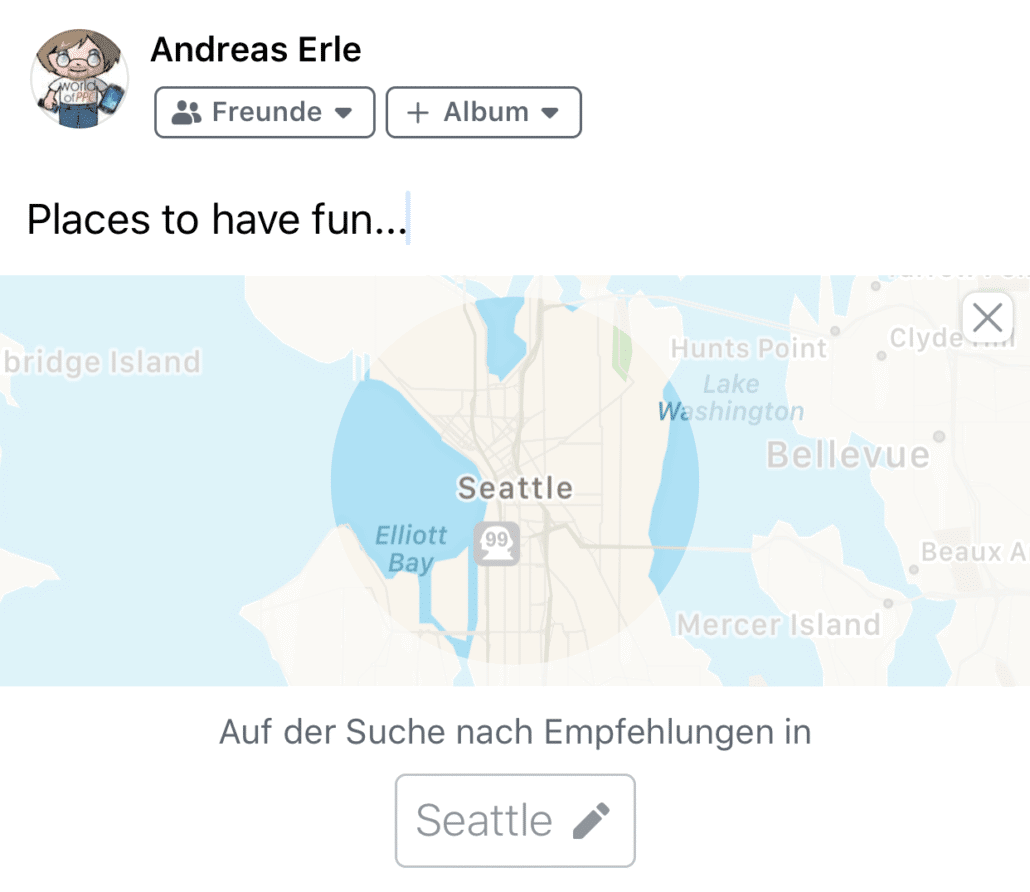Click the Seattle label on the map
This screenshot has width=1030, height=892.
click(515, 488)
